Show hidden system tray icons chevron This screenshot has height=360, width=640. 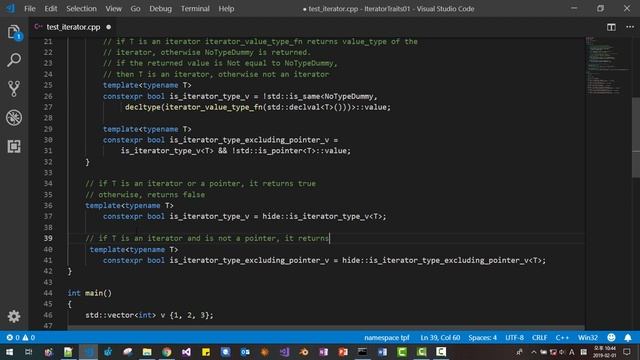[x=533, y=352]
